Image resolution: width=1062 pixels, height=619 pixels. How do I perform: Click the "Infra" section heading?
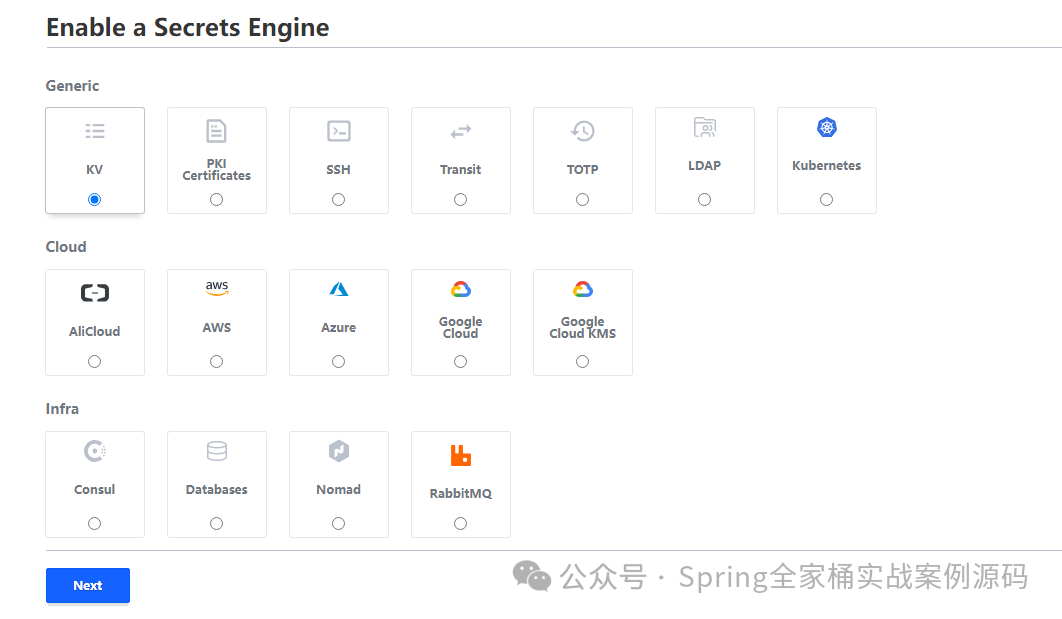point(62,408)
